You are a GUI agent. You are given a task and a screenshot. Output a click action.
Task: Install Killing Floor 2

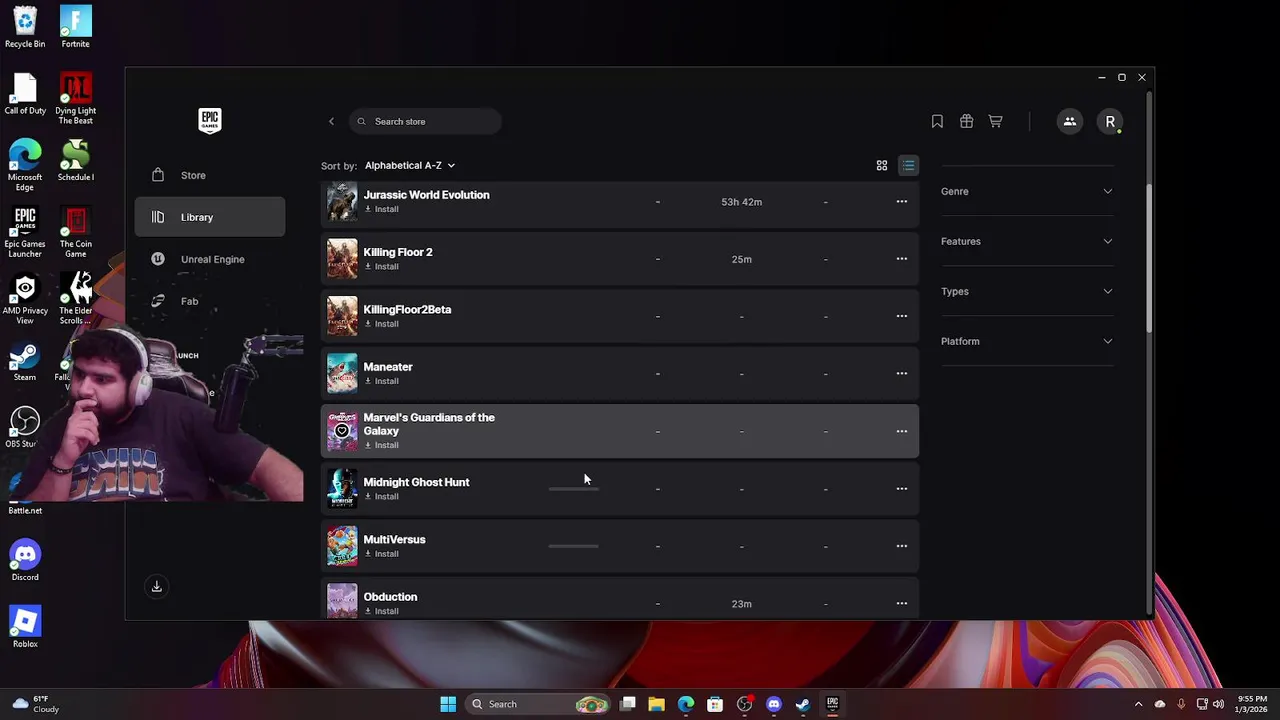coord(381,266)
